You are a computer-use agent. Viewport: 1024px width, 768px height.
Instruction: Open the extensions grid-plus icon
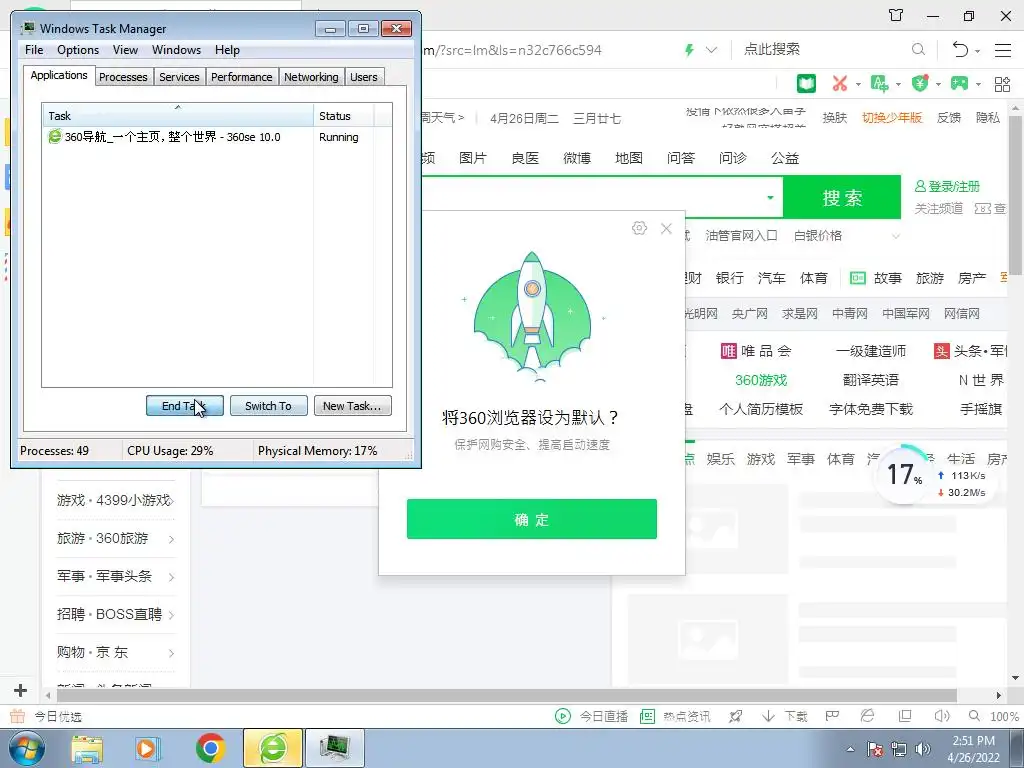point(1002,84)
